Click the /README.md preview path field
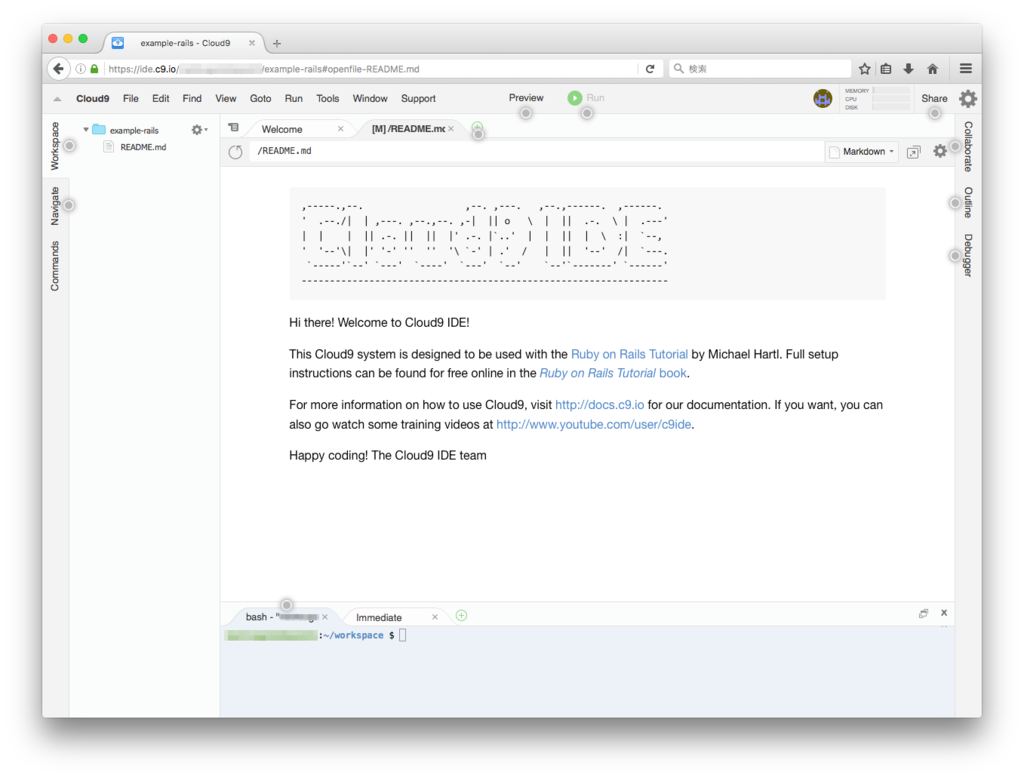The height and width of the screenshot is (778, 1024). pyautogui.click(x=536, y=151)
